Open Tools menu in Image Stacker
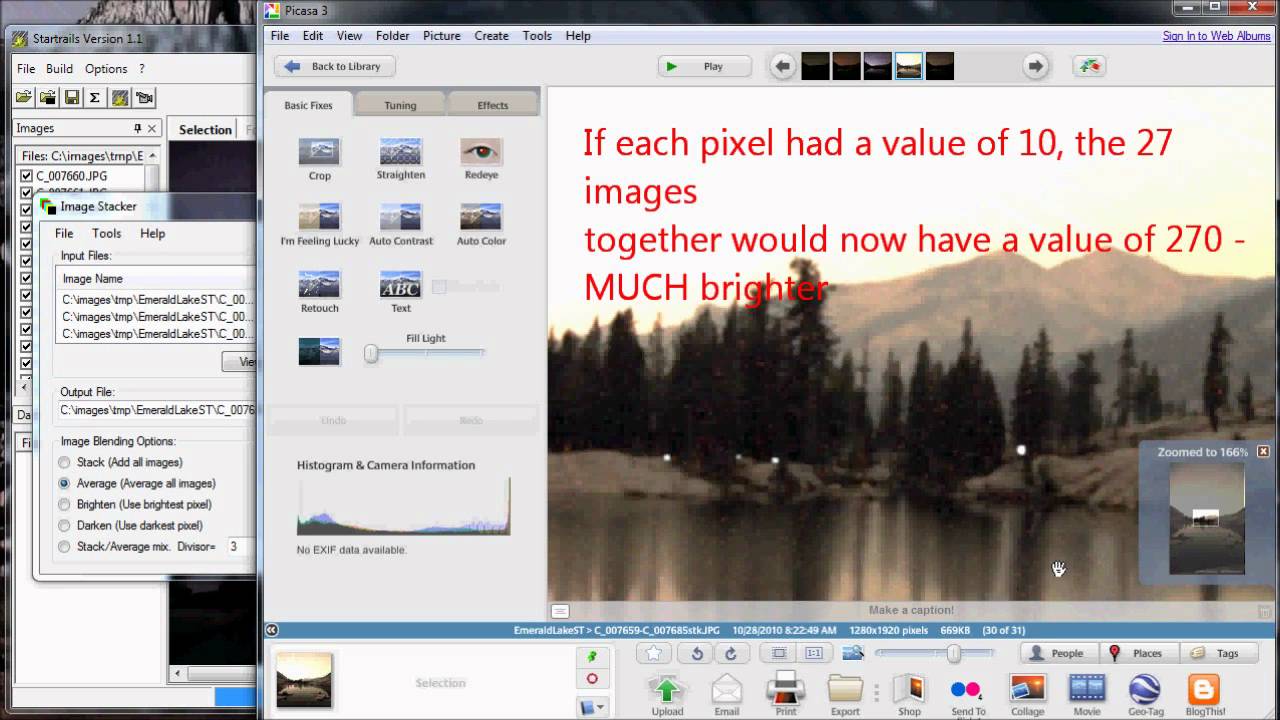 [x=106, y=233]
